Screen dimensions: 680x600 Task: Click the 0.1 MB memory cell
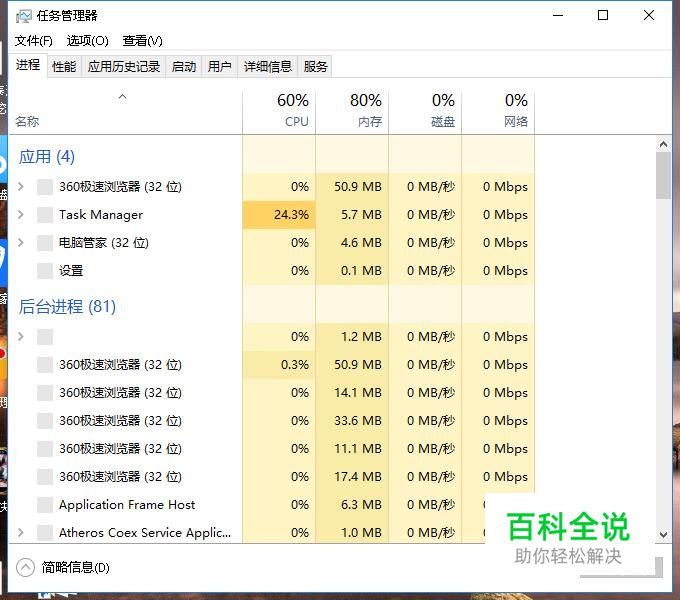coord(352,271)
